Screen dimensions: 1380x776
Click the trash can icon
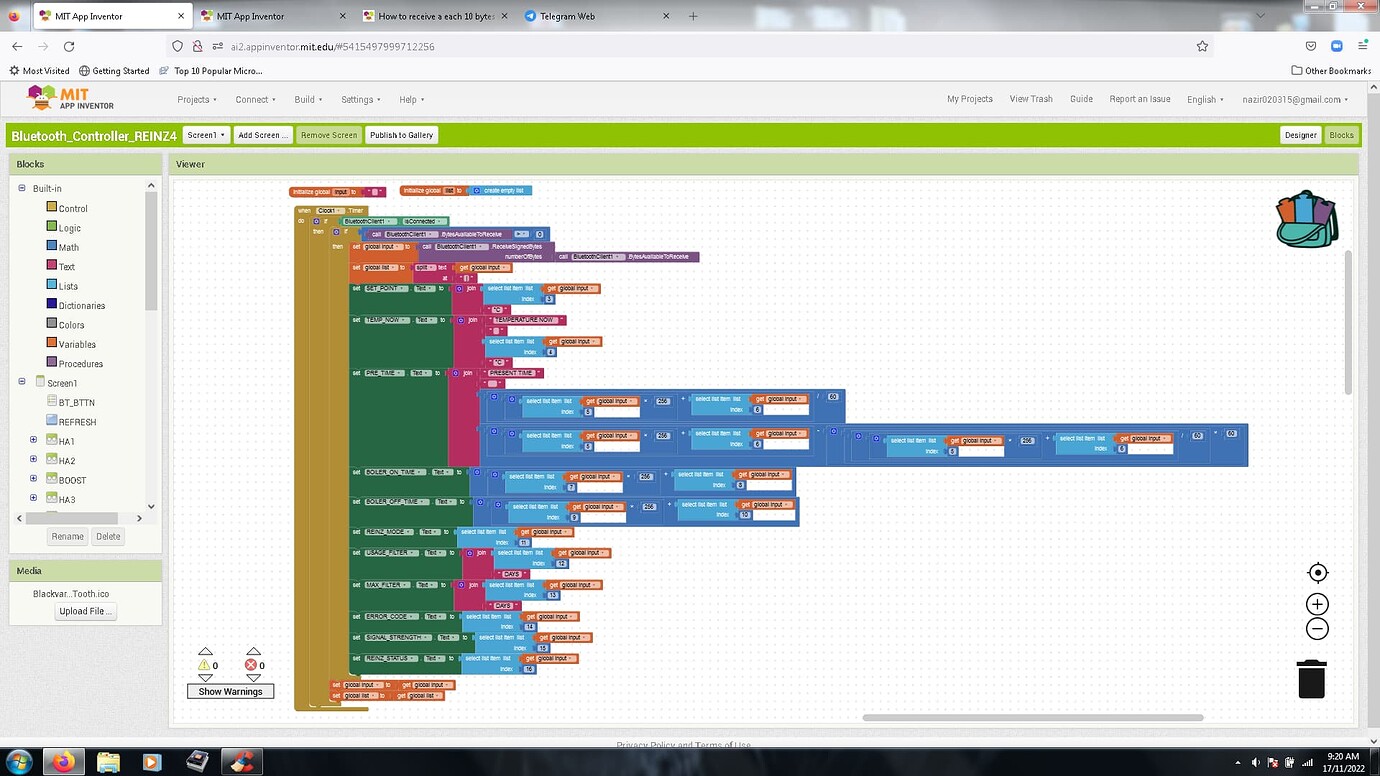[1311, 679]
